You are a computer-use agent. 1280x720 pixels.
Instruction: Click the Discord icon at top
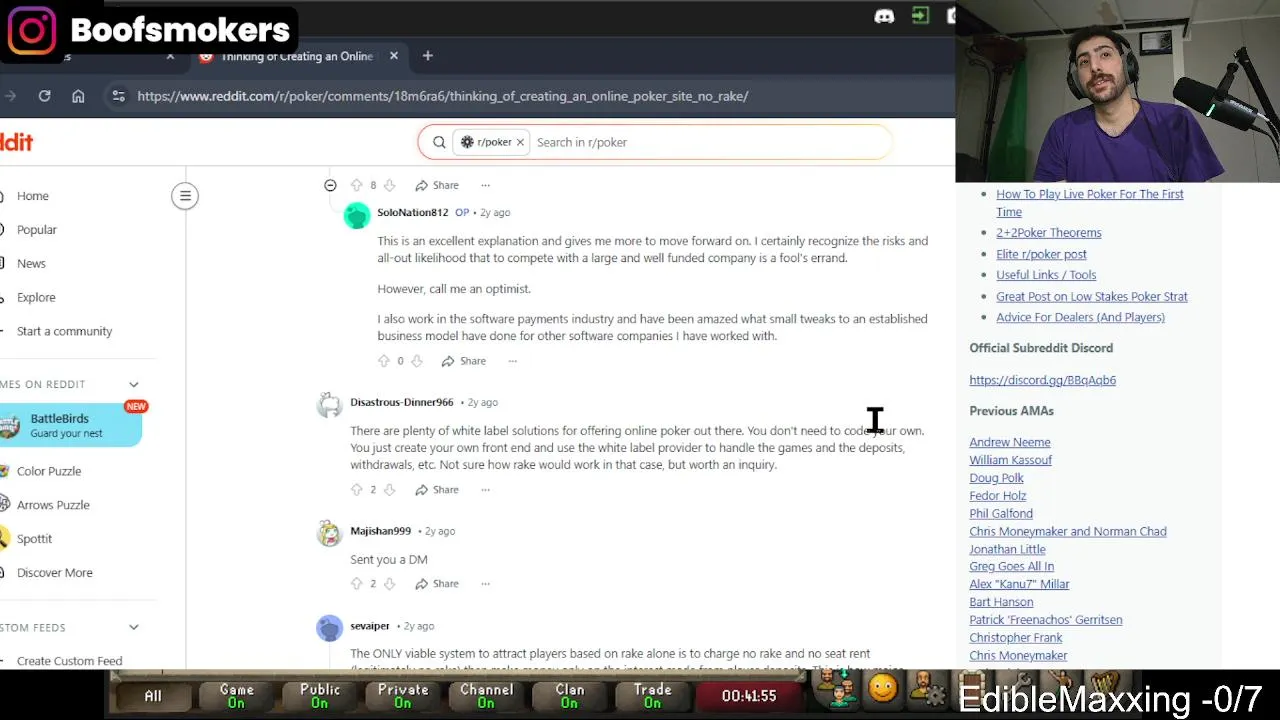tap(884, 16)
